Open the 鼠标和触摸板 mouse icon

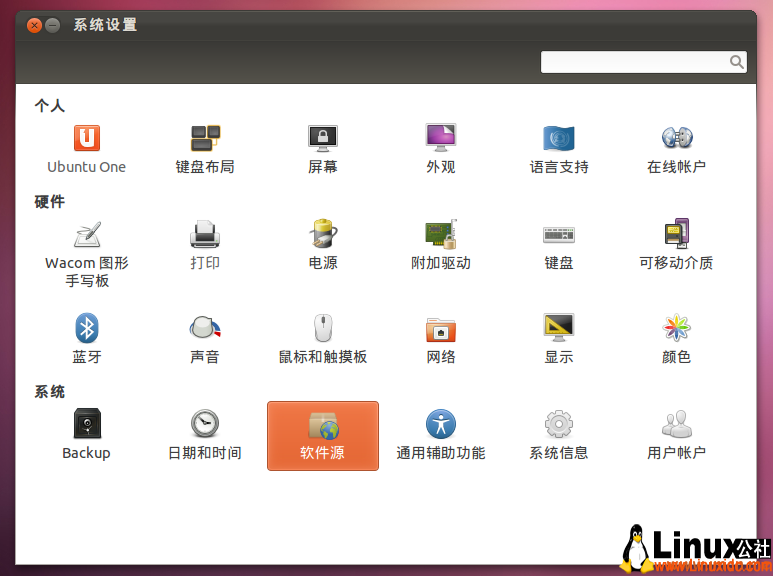pos(323,328)
